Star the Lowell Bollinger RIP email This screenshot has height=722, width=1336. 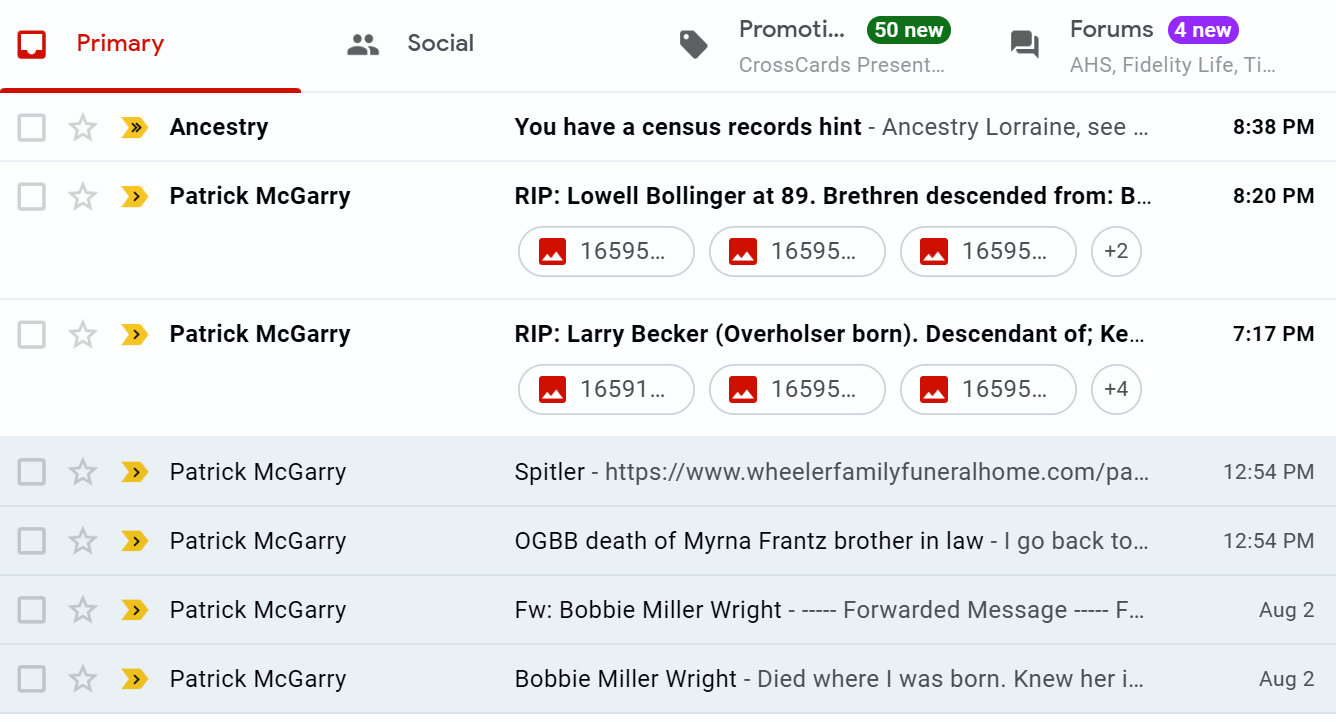82,197
